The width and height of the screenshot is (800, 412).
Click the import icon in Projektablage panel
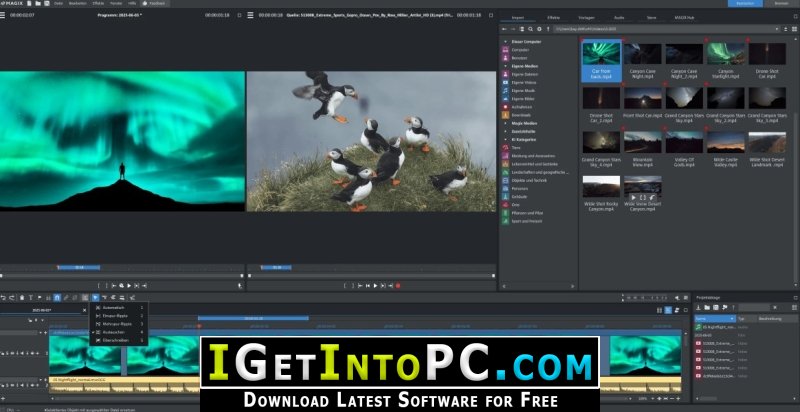[698, 307]
